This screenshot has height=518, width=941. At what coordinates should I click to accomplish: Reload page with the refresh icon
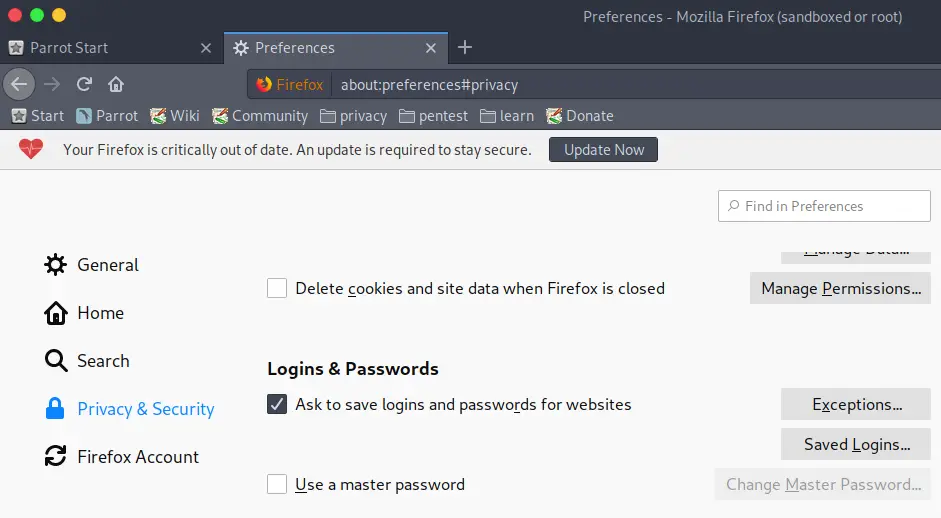tap(84, 84)
